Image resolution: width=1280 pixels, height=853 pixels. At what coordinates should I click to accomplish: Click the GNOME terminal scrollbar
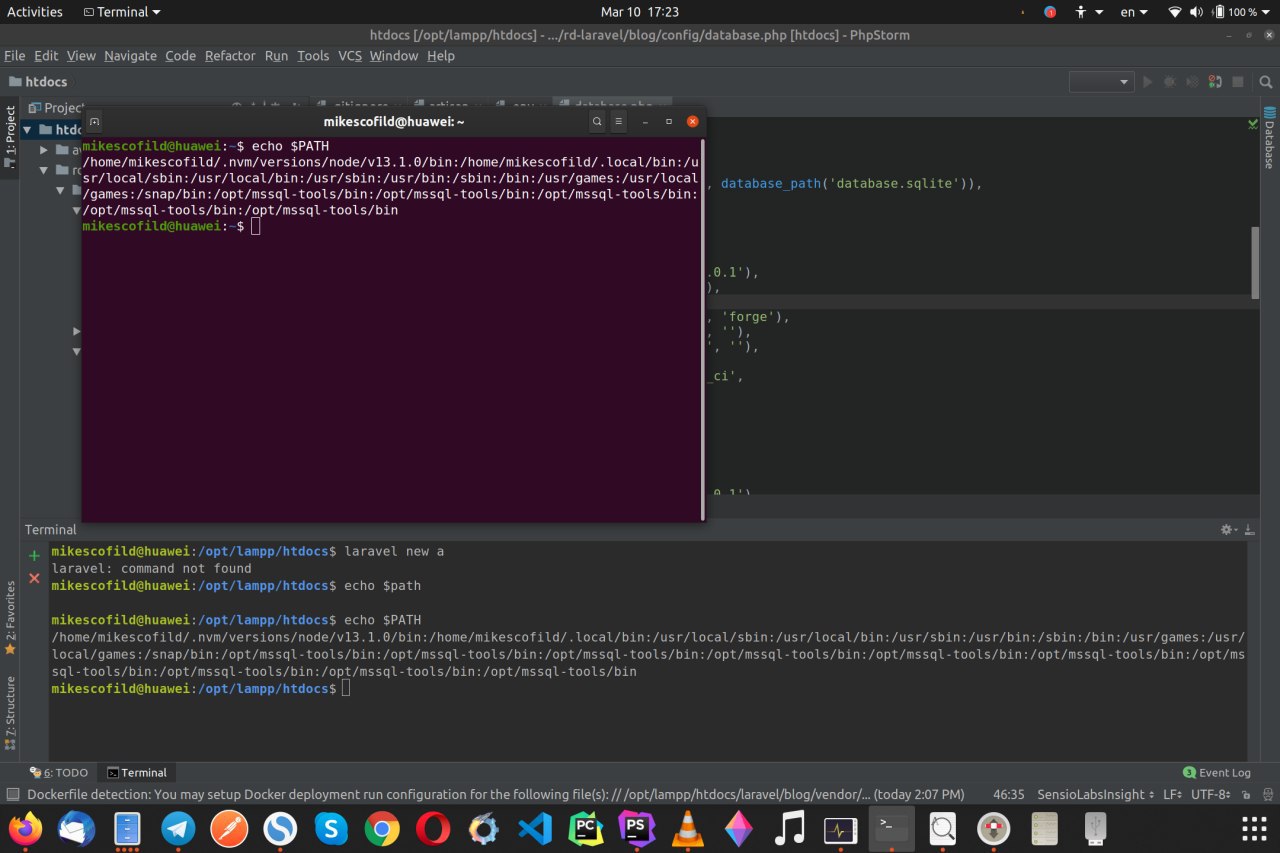(x=702, y=328)
